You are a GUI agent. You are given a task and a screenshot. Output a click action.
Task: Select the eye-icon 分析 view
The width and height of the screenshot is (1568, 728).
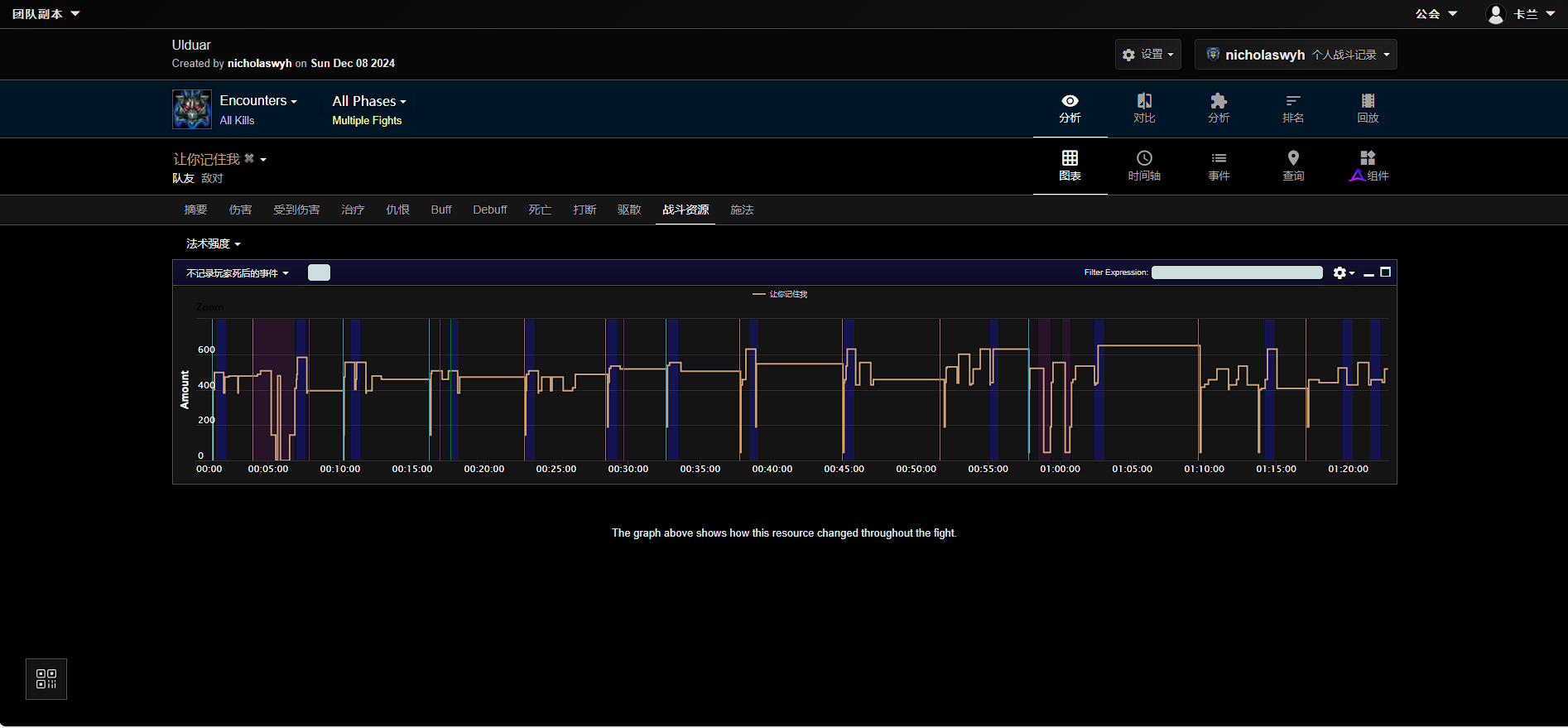click(x=1070, y=108)
